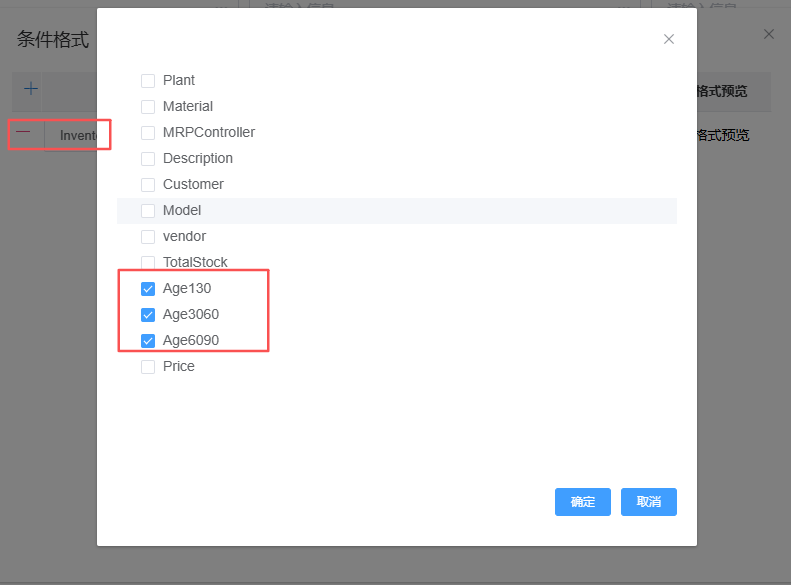The height and width of the screenshot is (585, 791).
Task: Enable the MRPController checkbox
Action: [148, 133]
